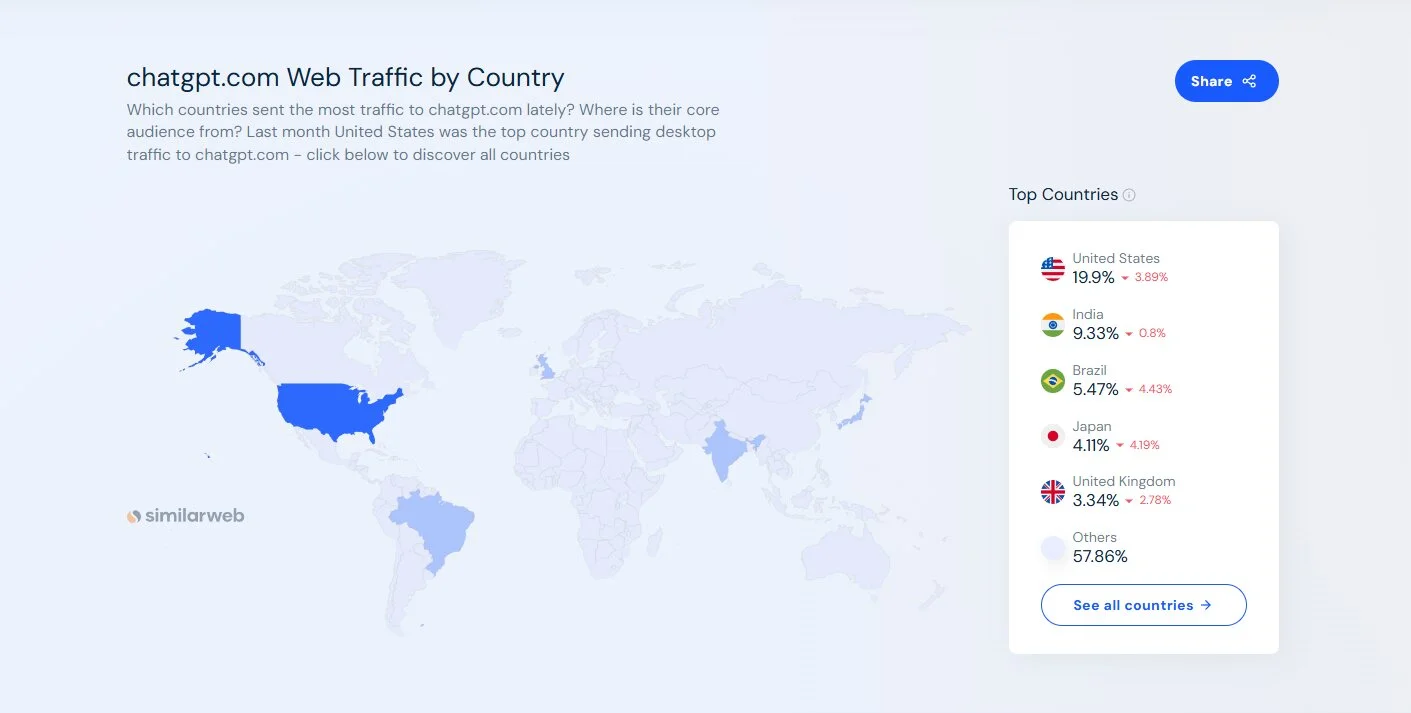The width and height of the screenshot is (1411, 713).
Task: Click the 0.8% decrease indicator
Action: 1145,333
